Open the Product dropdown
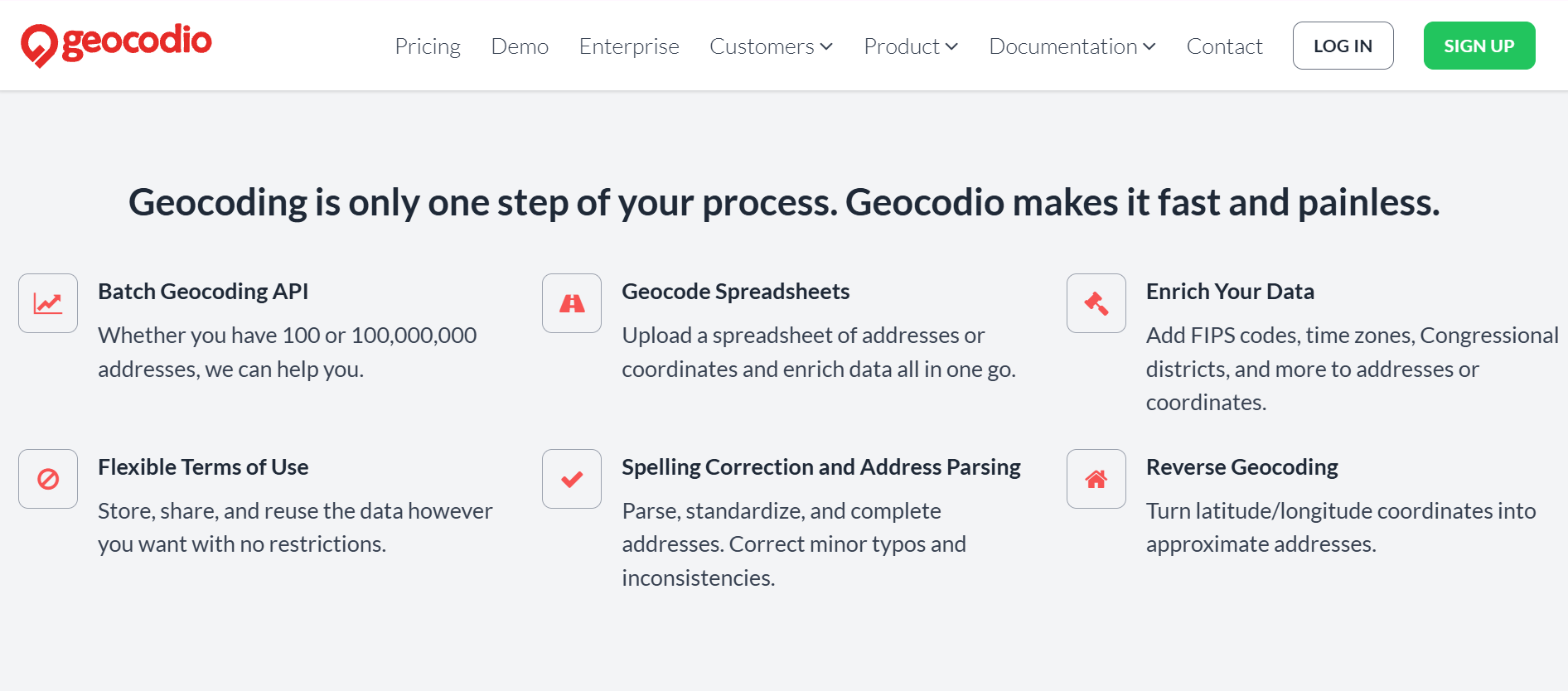This screenshot has width=1568, height=691. tap(909, 46)
